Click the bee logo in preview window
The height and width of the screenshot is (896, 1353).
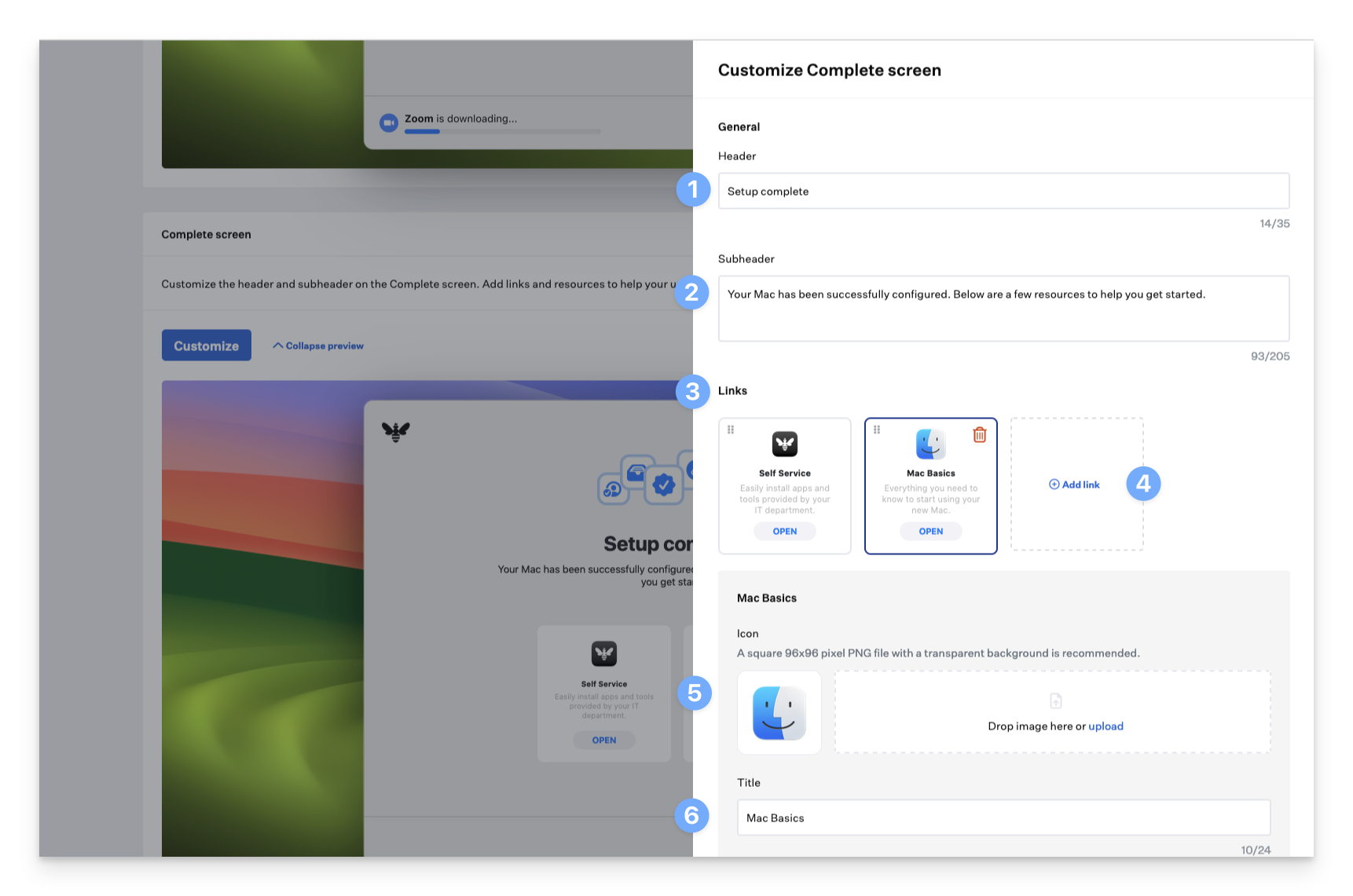click(x=396, y=431)
